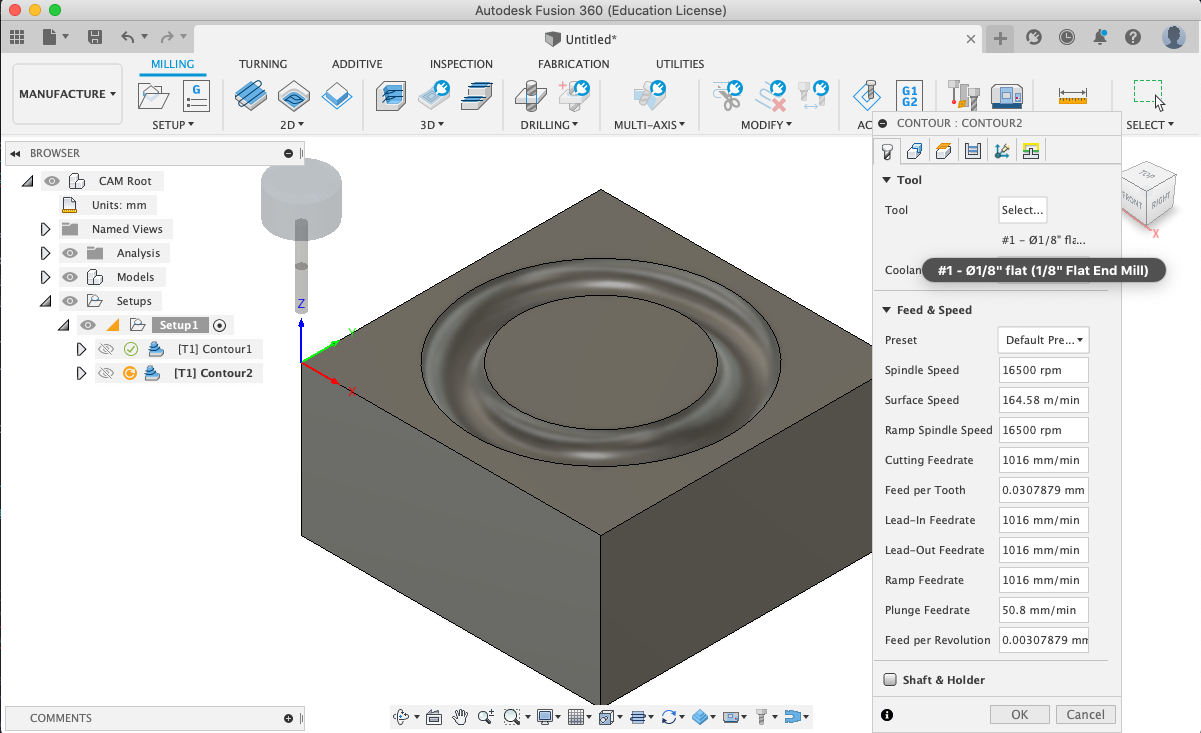Open the Trim toolpath scissors icon
The height and width of the screenshot is (733, 1201).
pos(727,96)
